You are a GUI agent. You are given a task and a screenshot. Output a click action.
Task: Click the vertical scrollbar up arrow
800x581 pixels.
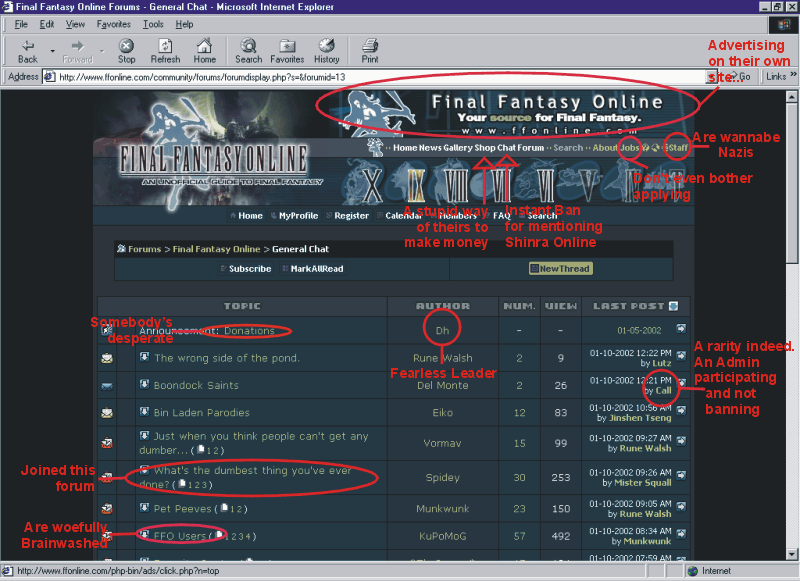click(x=791, y=96)
